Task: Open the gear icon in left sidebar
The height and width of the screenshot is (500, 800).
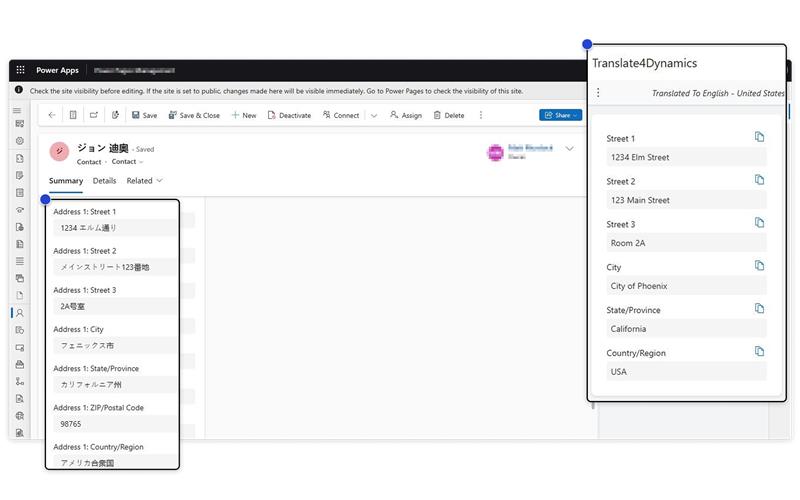Action: [x=19, y=140]
